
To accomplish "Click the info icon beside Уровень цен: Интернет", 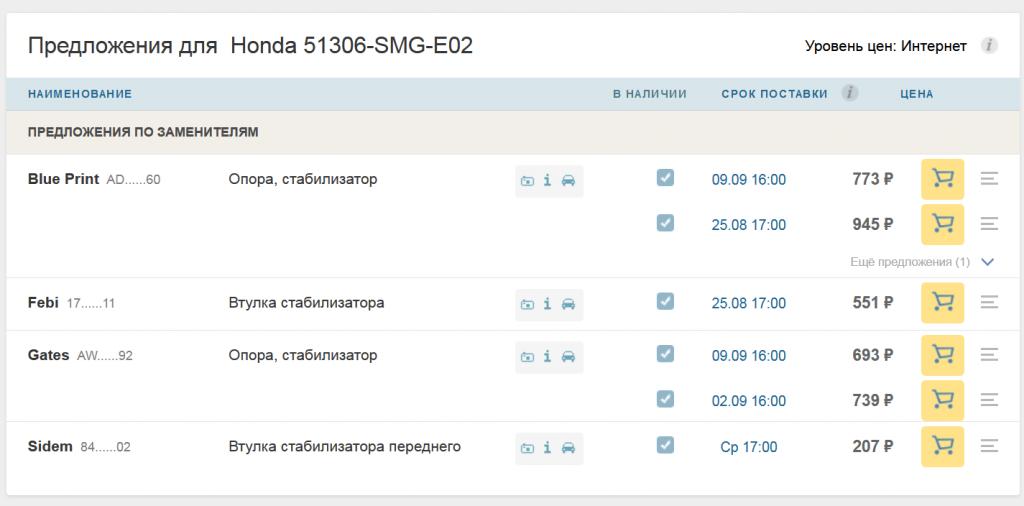I will (989, 45).
